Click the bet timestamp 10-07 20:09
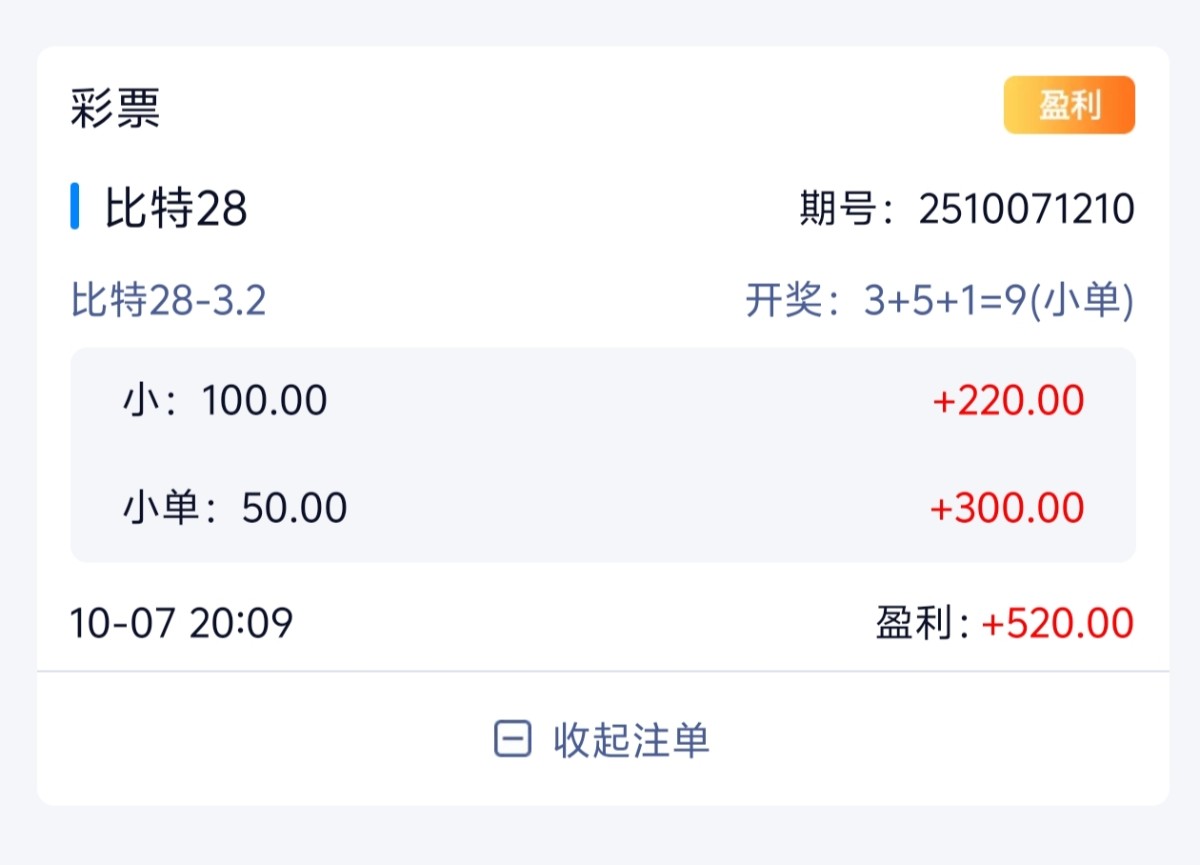 (x=181, y=623)
